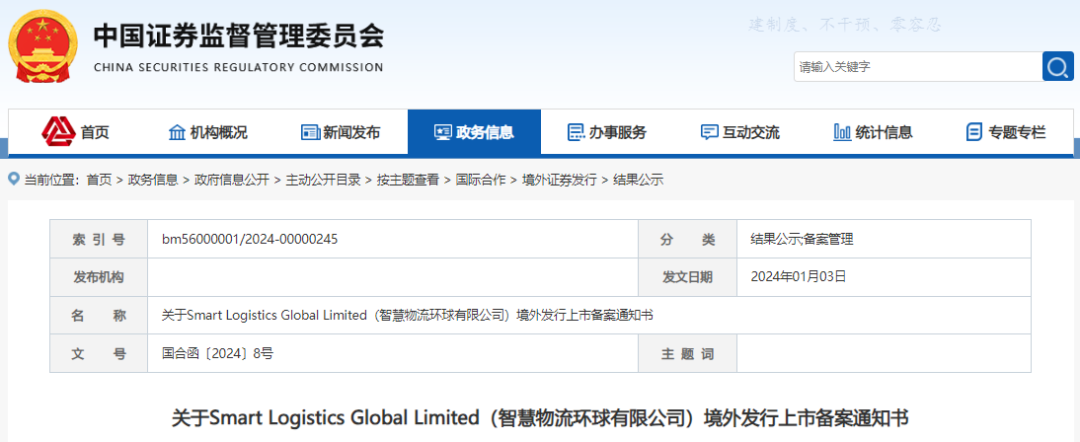This screenshot has width=1080, height=442.
Task: Click the 政府信息公开 breadcrumb link
Action: click(x=232, y=180)
